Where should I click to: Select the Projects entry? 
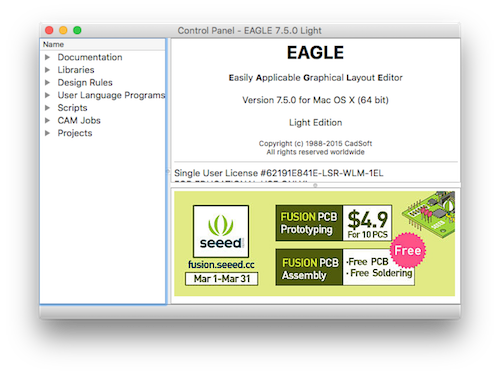click(75, 133)
